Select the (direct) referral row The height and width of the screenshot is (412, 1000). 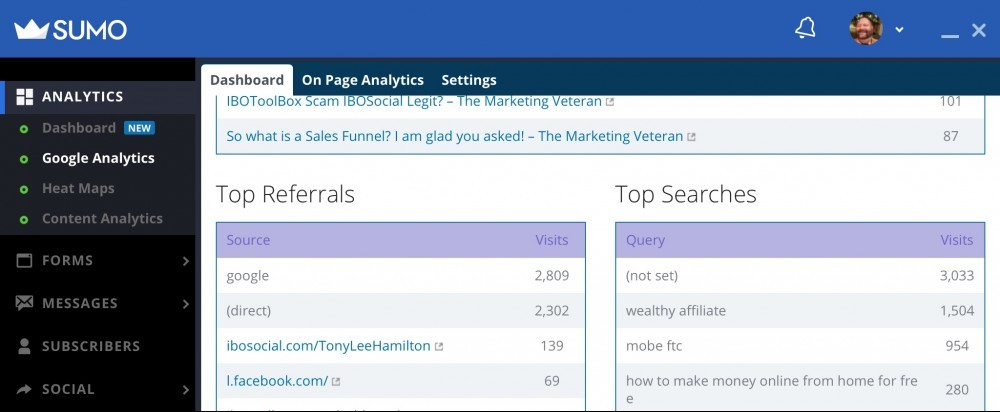(401, 311)
